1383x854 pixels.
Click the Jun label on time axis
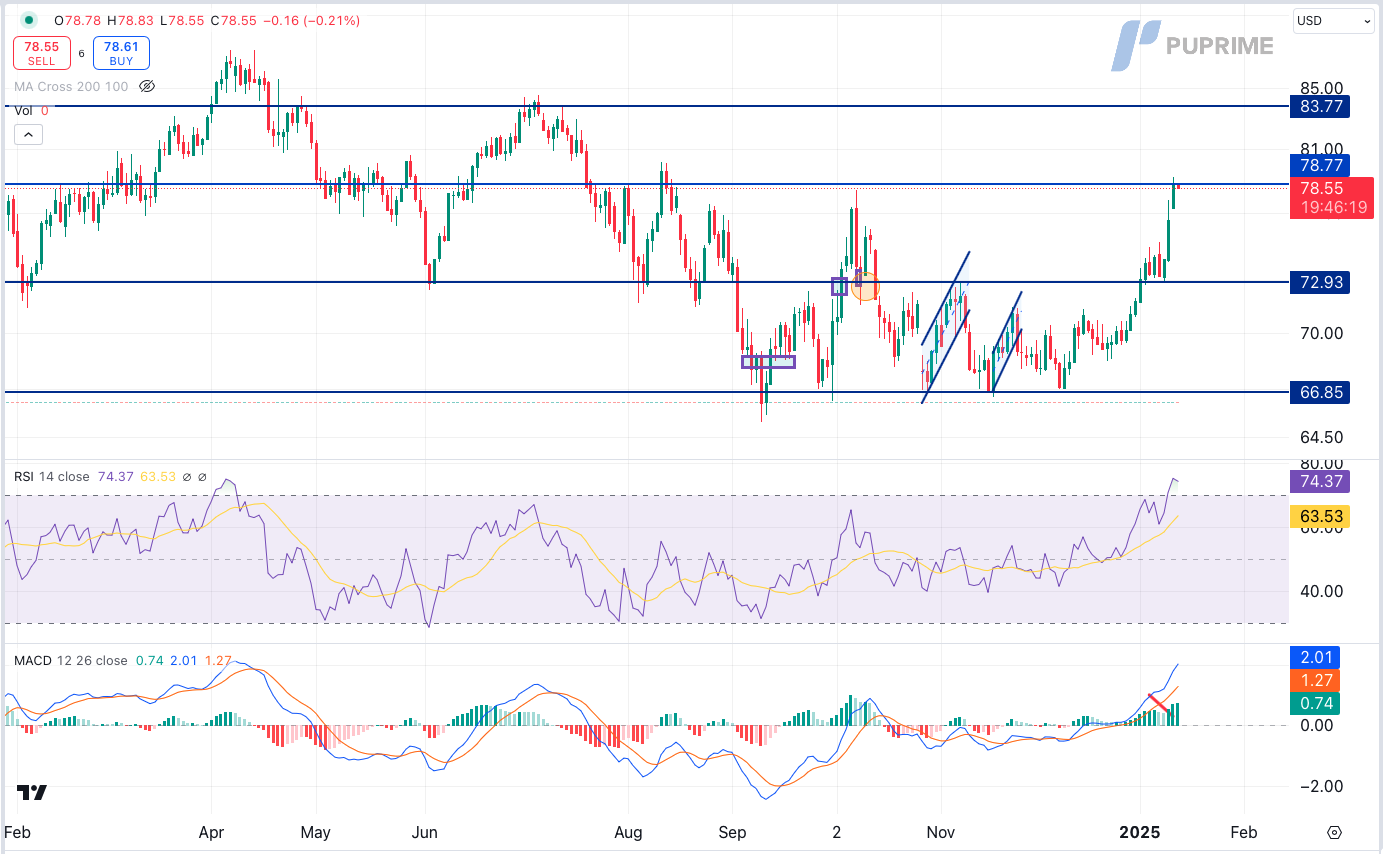426,832
